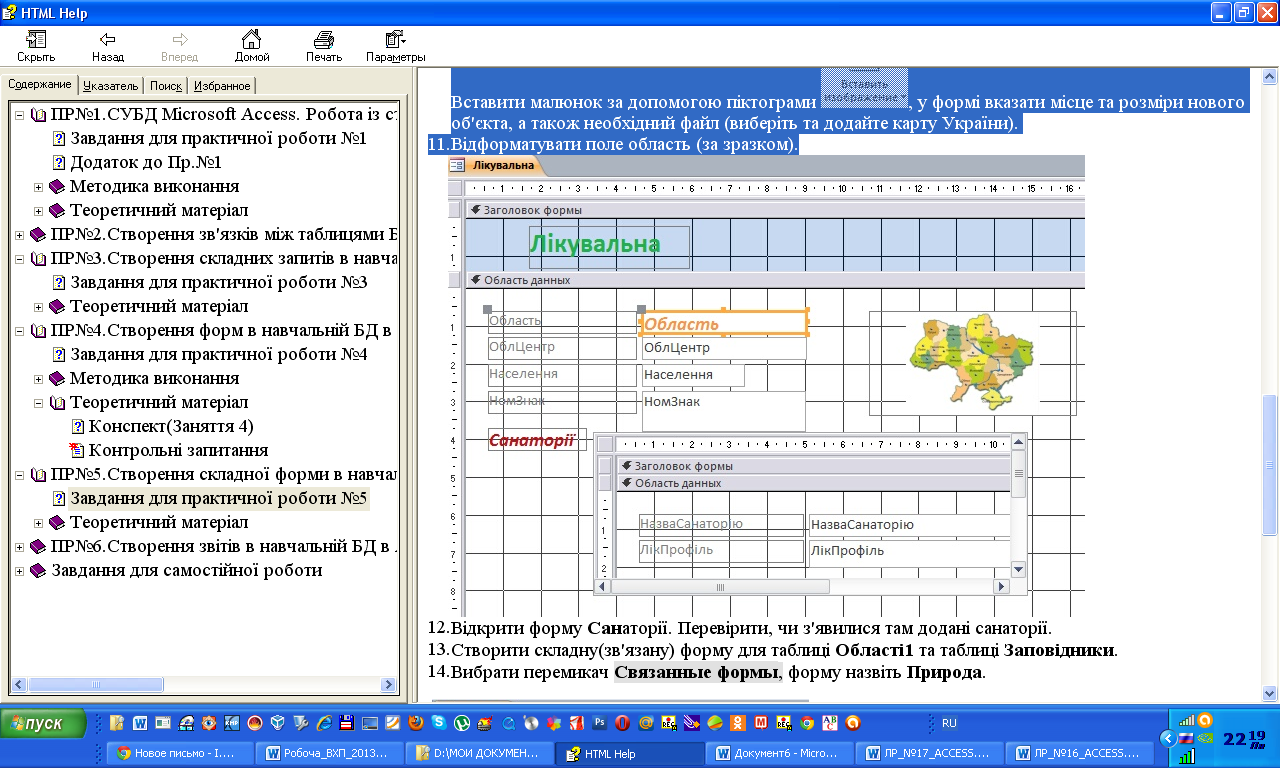Click the Контрольні запитання page icon

[x=77, y=451]
